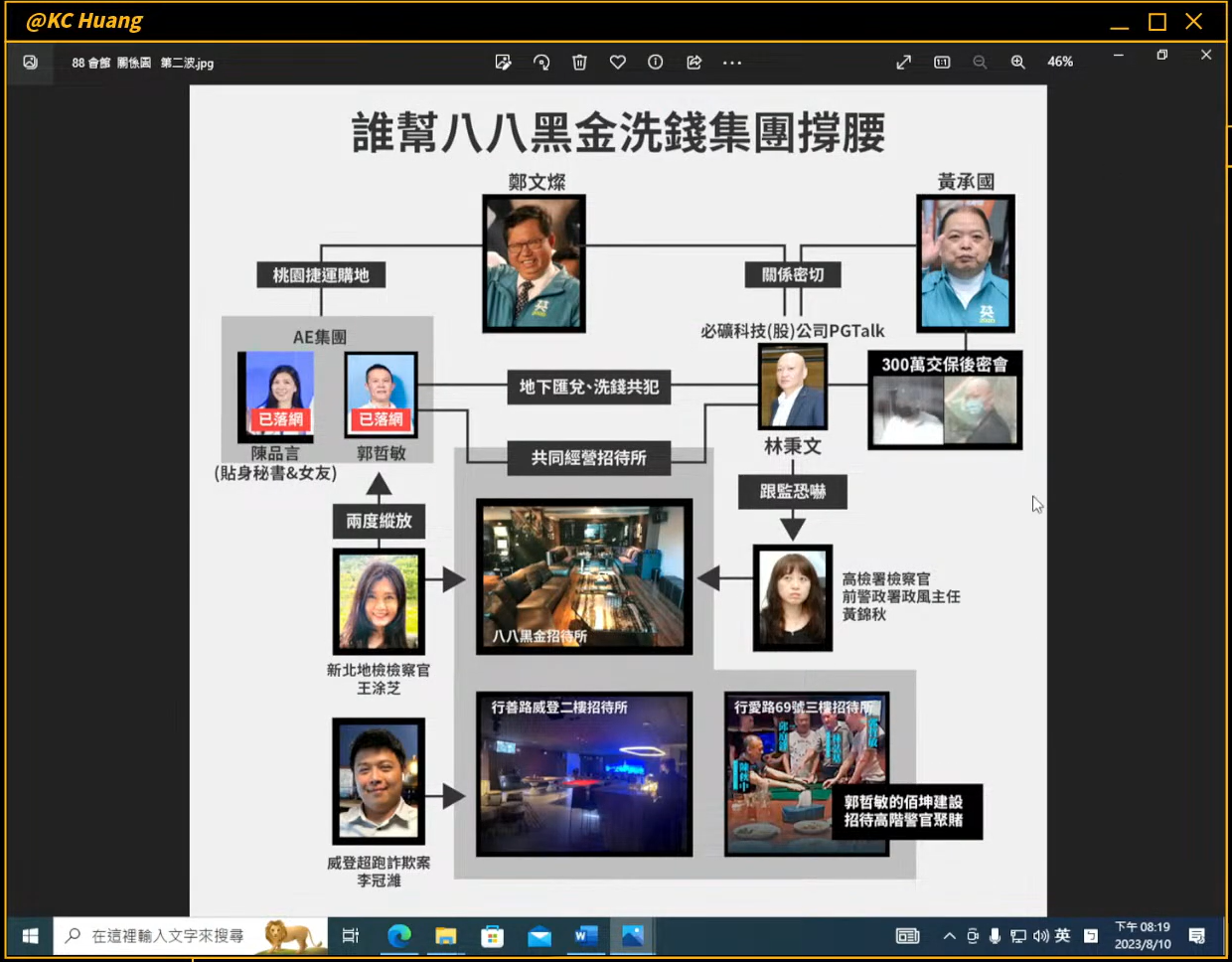Click the 46% zoom level indicator
The height and width of the screenshot is (962, 1232).
click(x=1059, y=62)
